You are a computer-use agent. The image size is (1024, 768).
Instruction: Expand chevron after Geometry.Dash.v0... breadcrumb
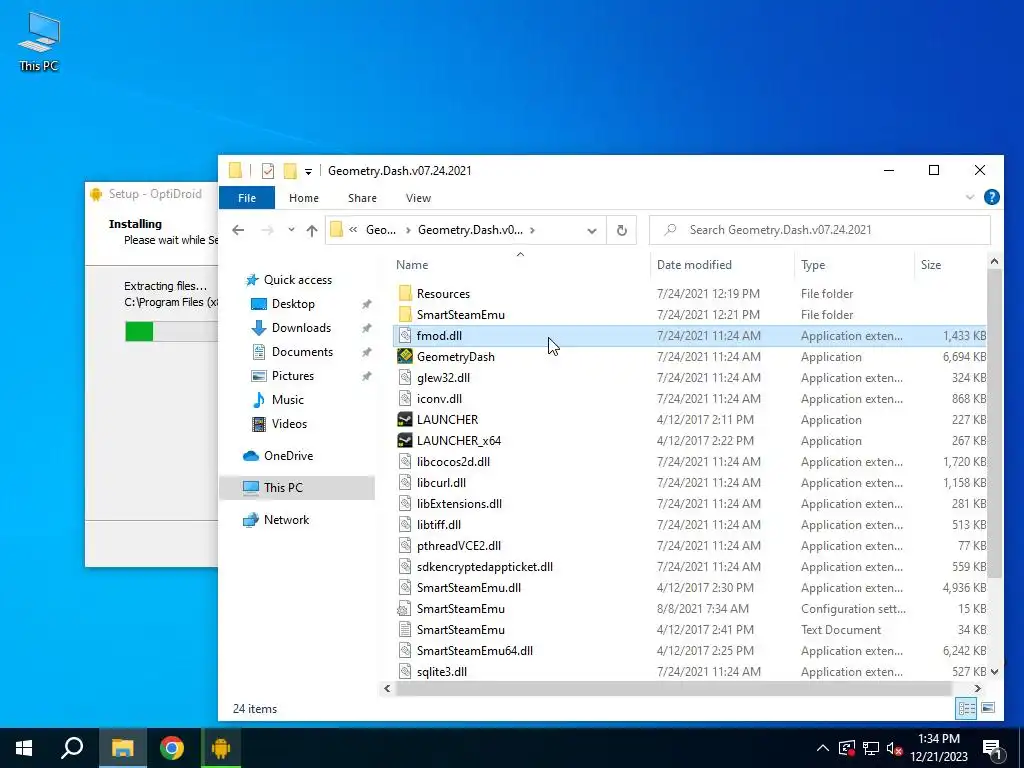point(533,230)
